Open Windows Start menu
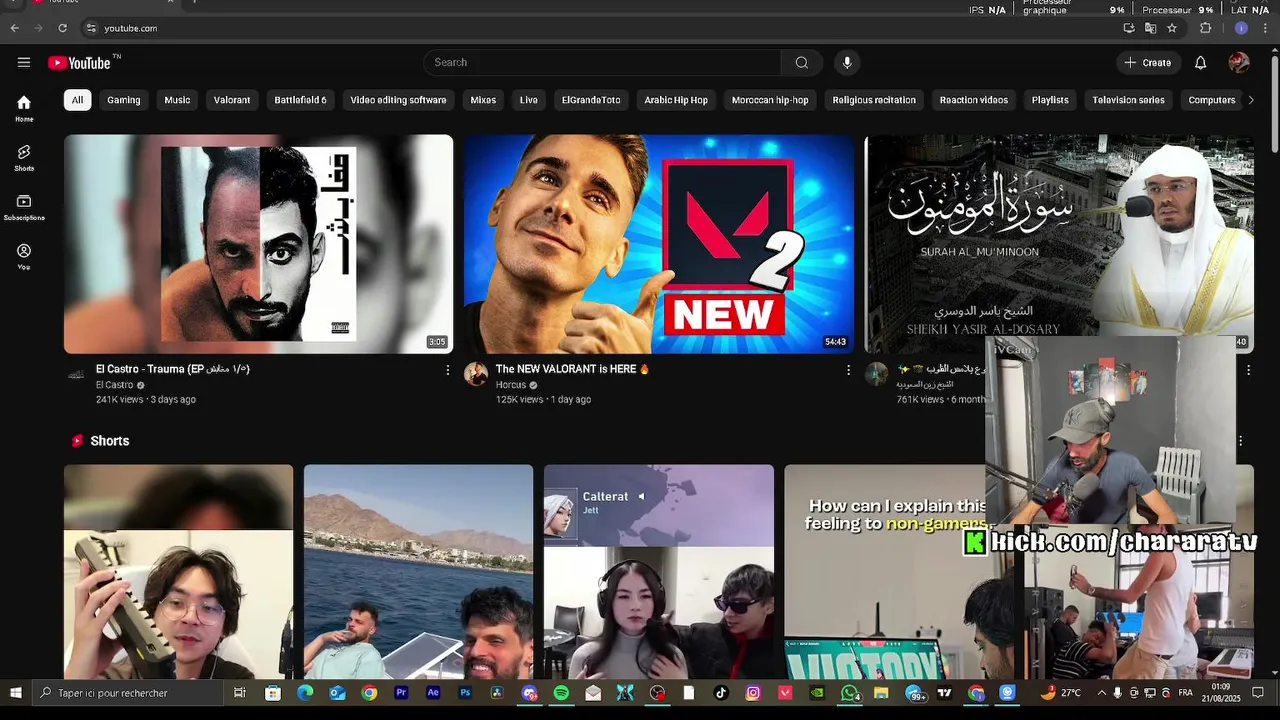Image resolution: width=1280 pixels, height=720 pixels. pyautogui.click(x=16, y=692)
